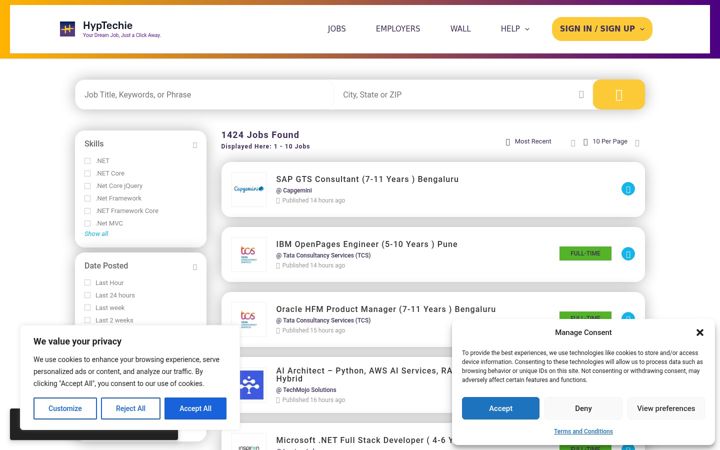Viewport: 720px width, 450px height.
Task: Close the Manage Consent dialog
Action: 699,332
